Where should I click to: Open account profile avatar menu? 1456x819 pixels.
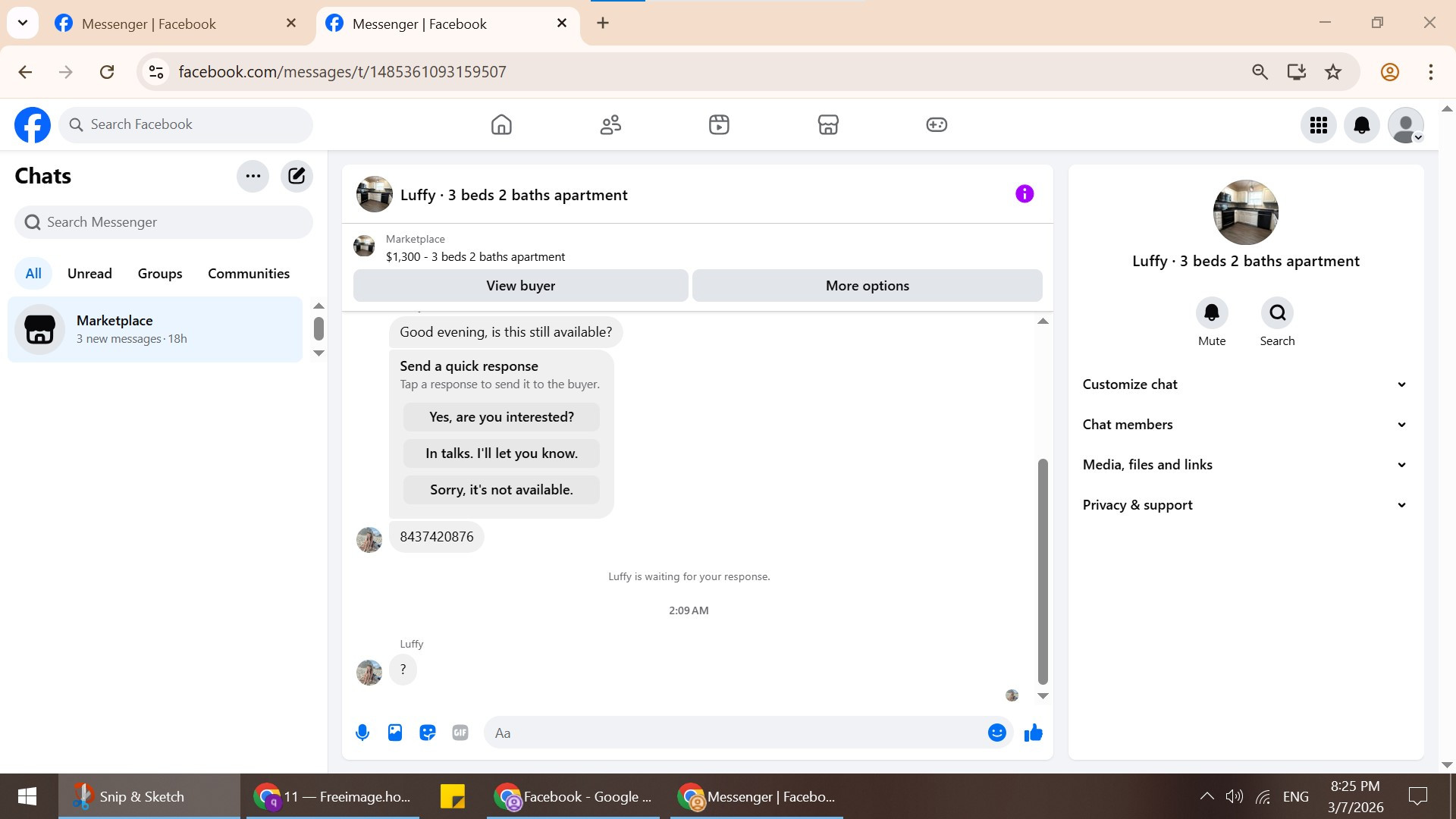pos(1406,125)
